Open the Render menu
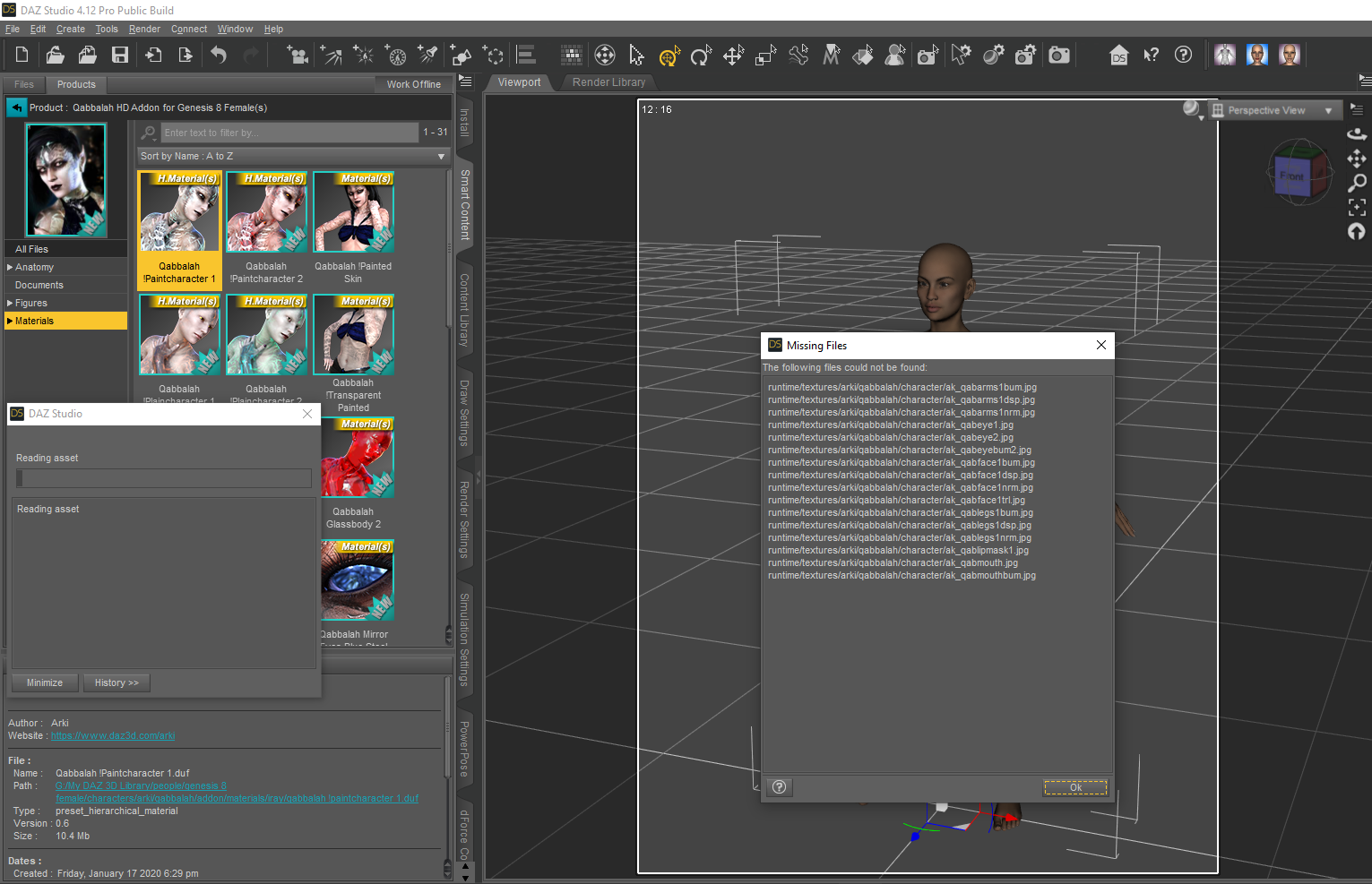Screen dimensions: 1372x884 [x=144, y=29]
